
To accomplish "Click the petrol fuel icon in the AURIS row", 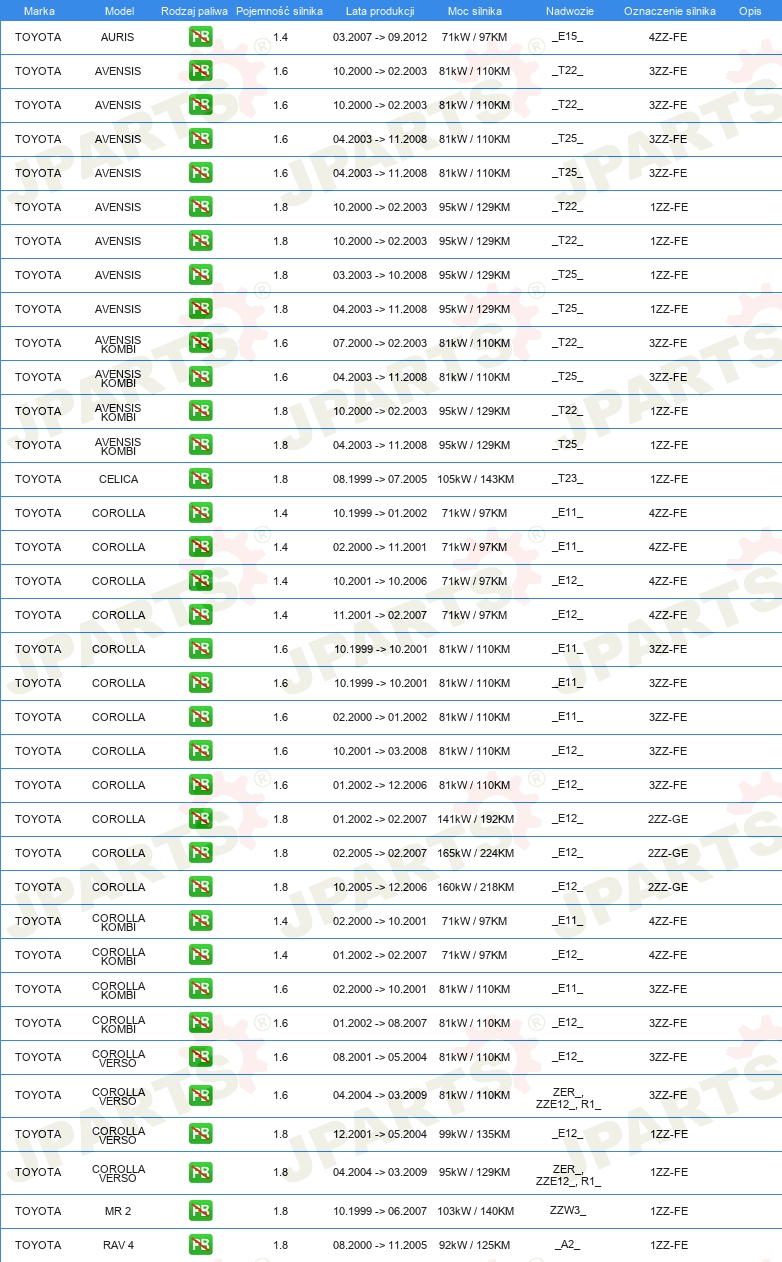I will [200, 37].
